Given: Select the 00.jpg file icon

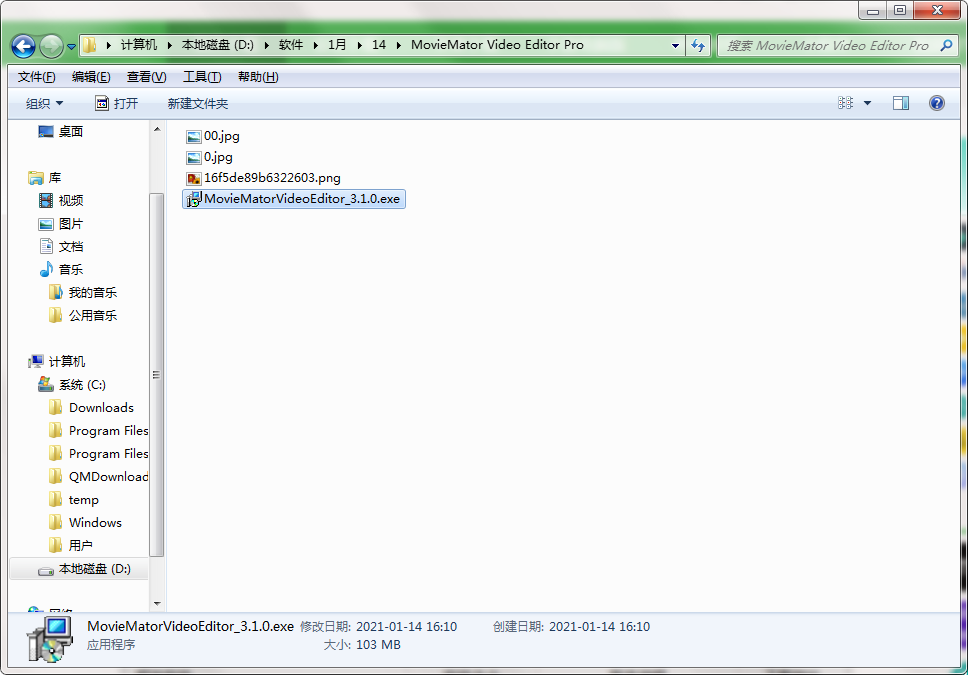Looking at the screenshot, I should tap(194, 136).
